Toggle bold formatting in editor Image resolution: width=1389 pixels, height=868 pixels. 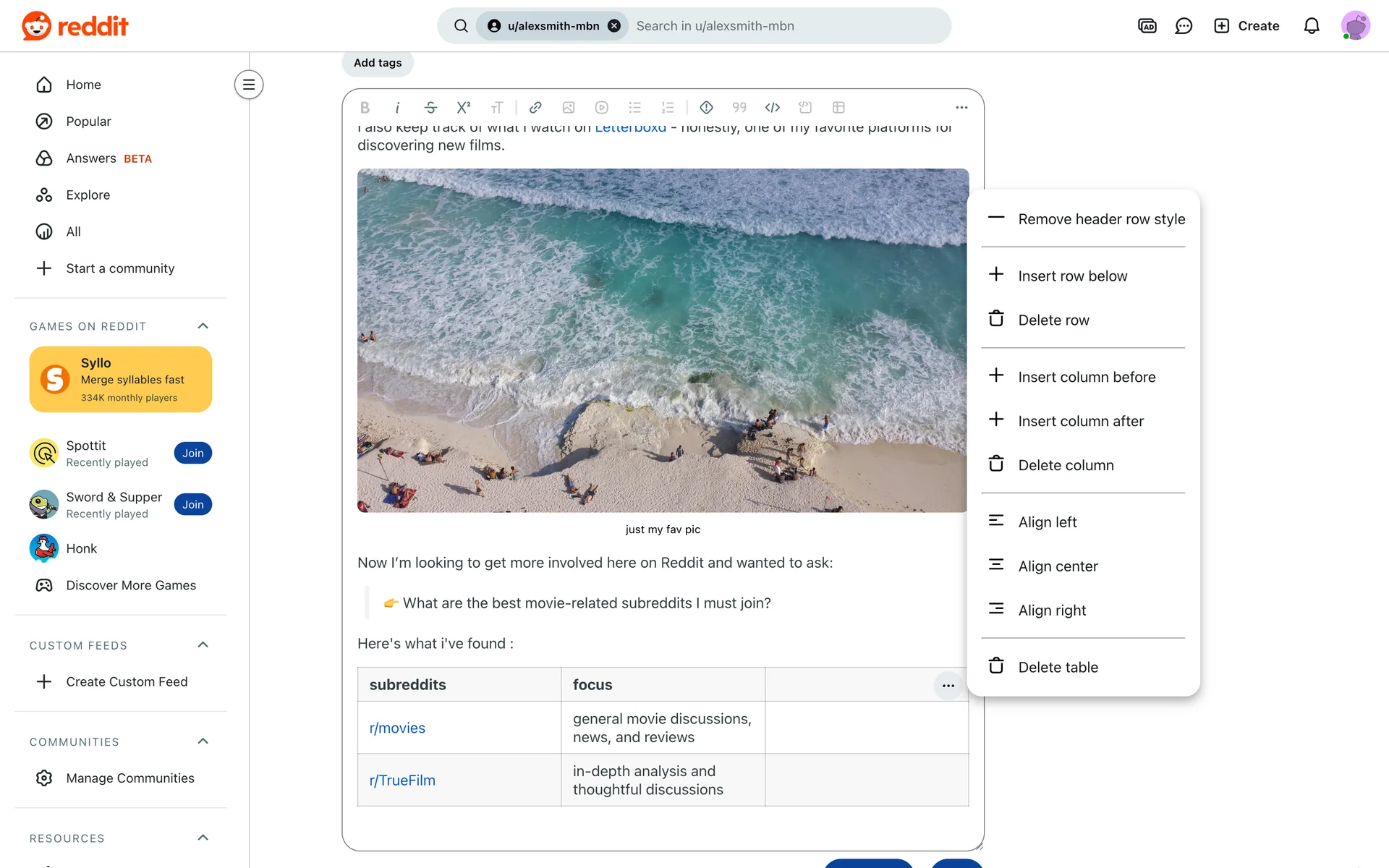tap(365, 108)
